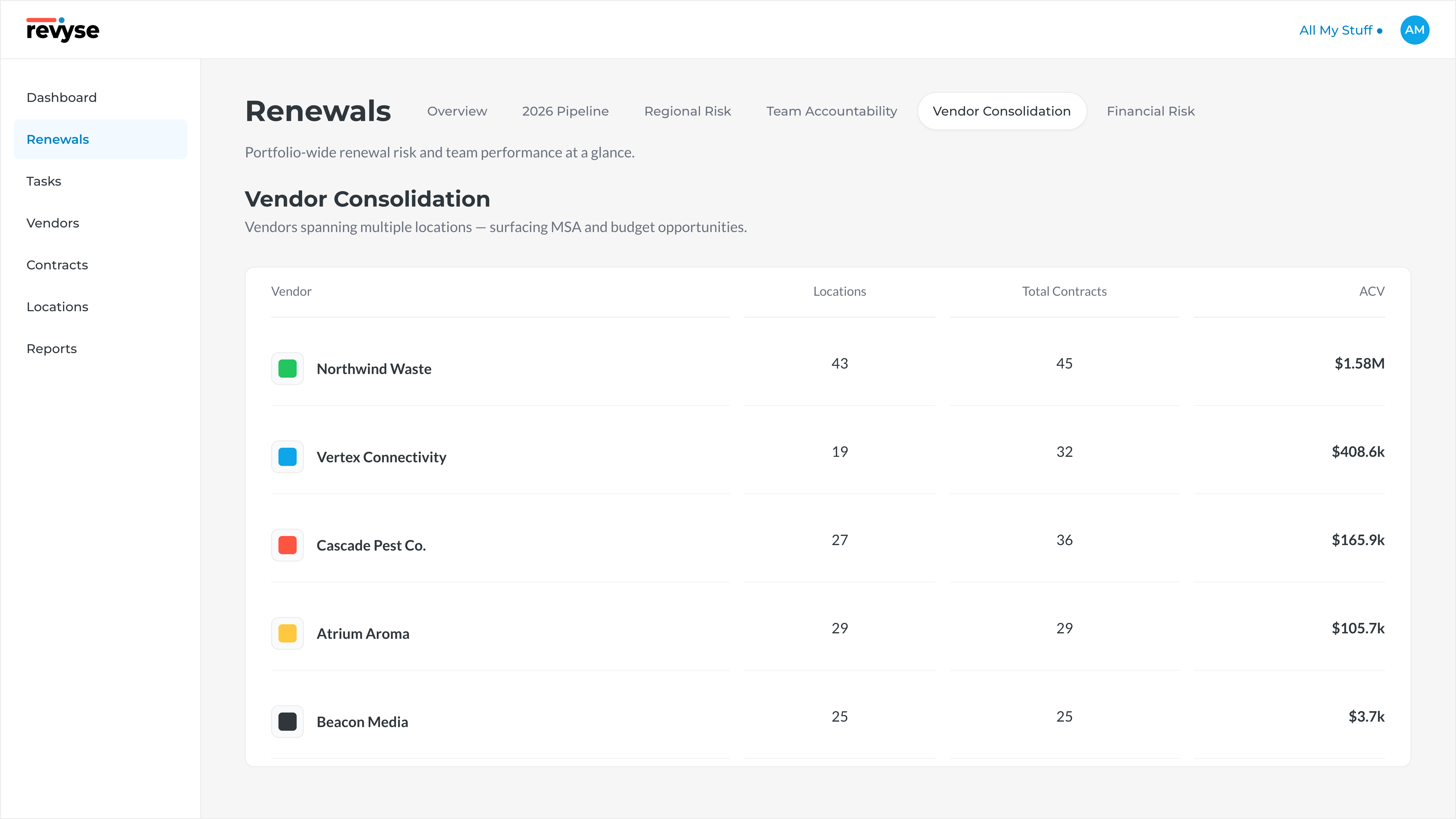Open the 2026 Pipeline tab
Viewport: 1456px width, 819px height.
coord(565,111)
